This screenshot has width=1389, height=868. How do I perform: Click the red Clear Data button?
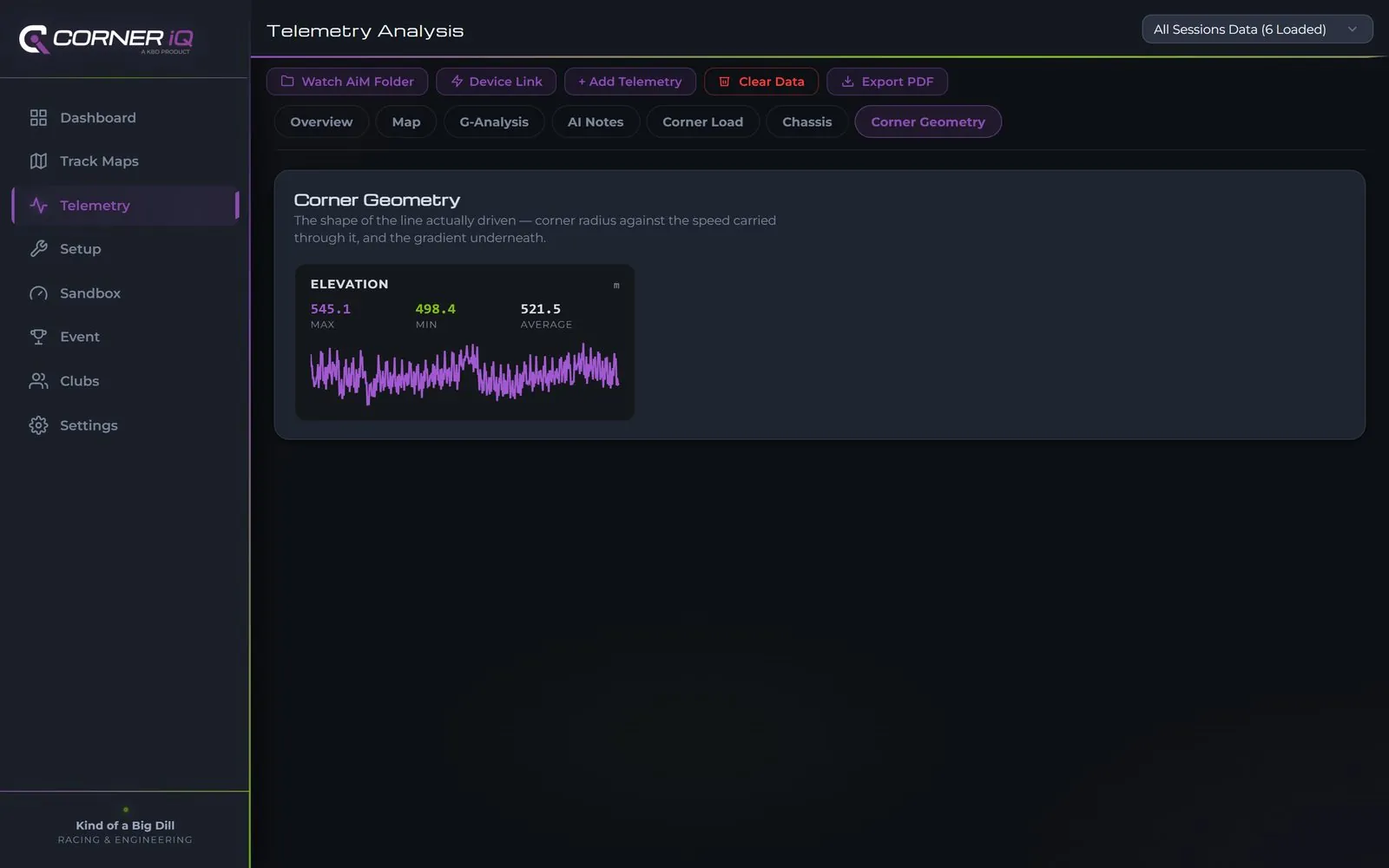(761, 82)
